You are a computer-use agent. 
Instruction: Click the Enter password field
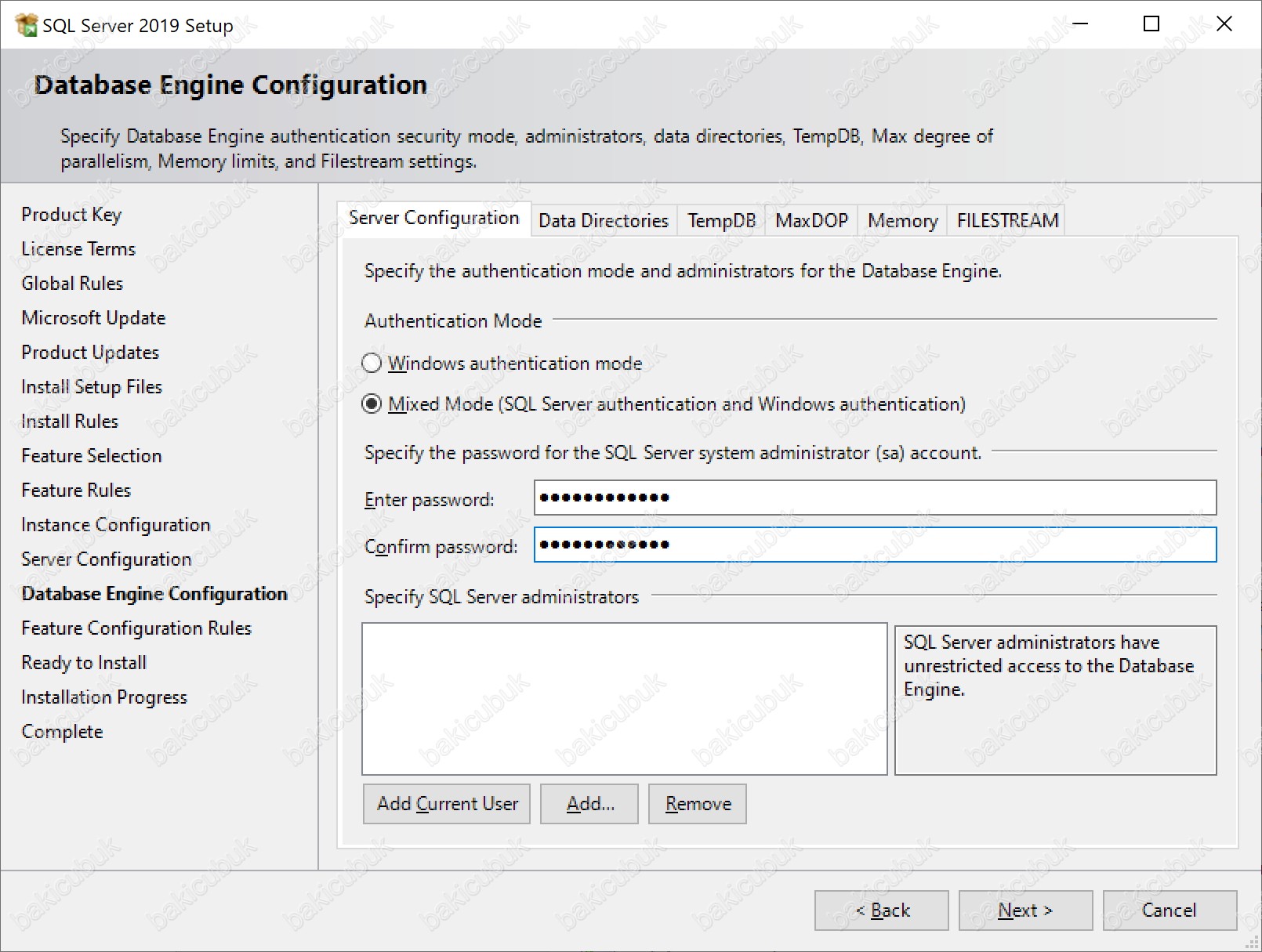pos(875,498)
